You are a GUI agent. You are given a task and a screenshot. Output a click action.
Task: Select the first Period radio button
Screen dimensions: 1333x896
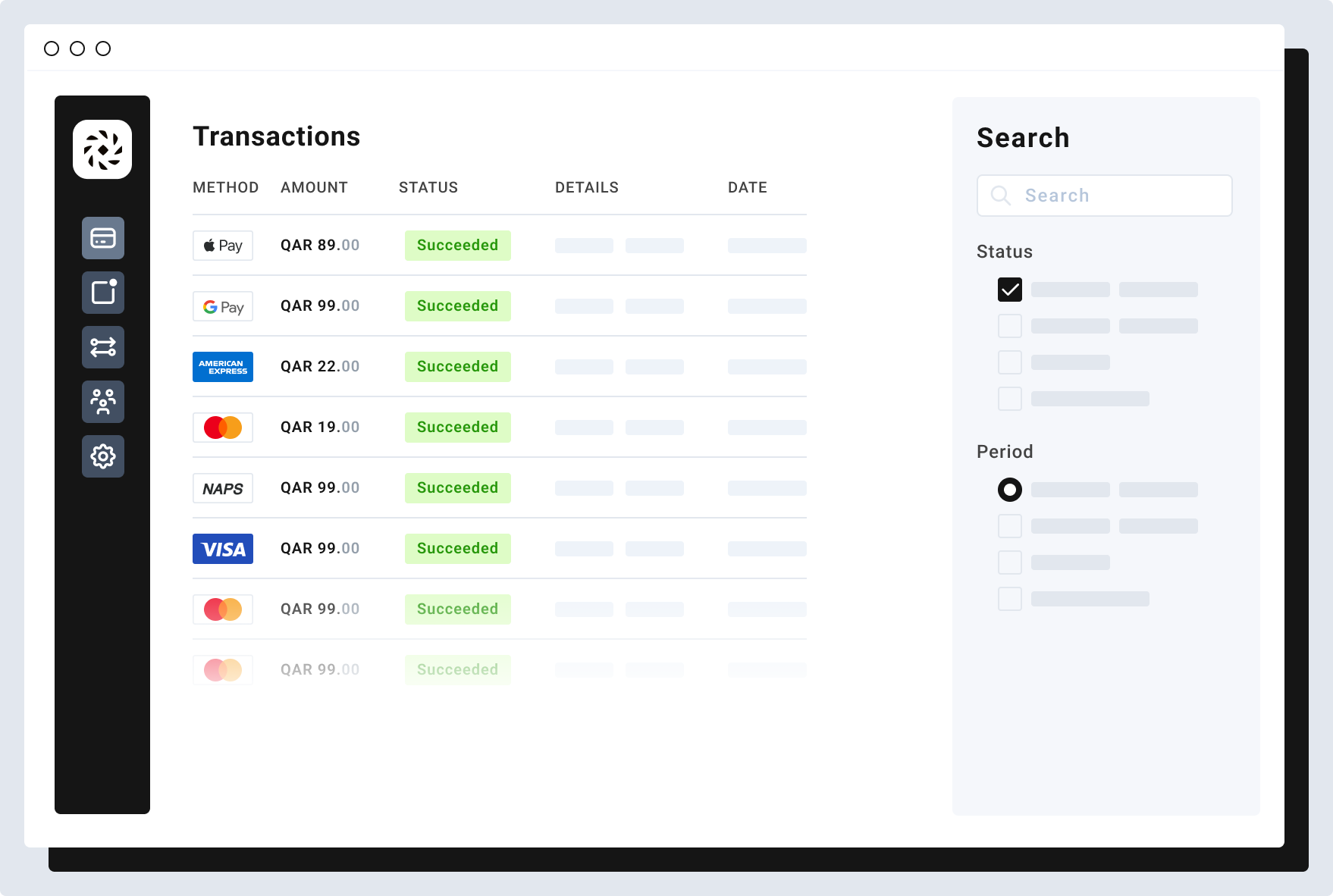pyautogui.click(x=1009, y=490)
